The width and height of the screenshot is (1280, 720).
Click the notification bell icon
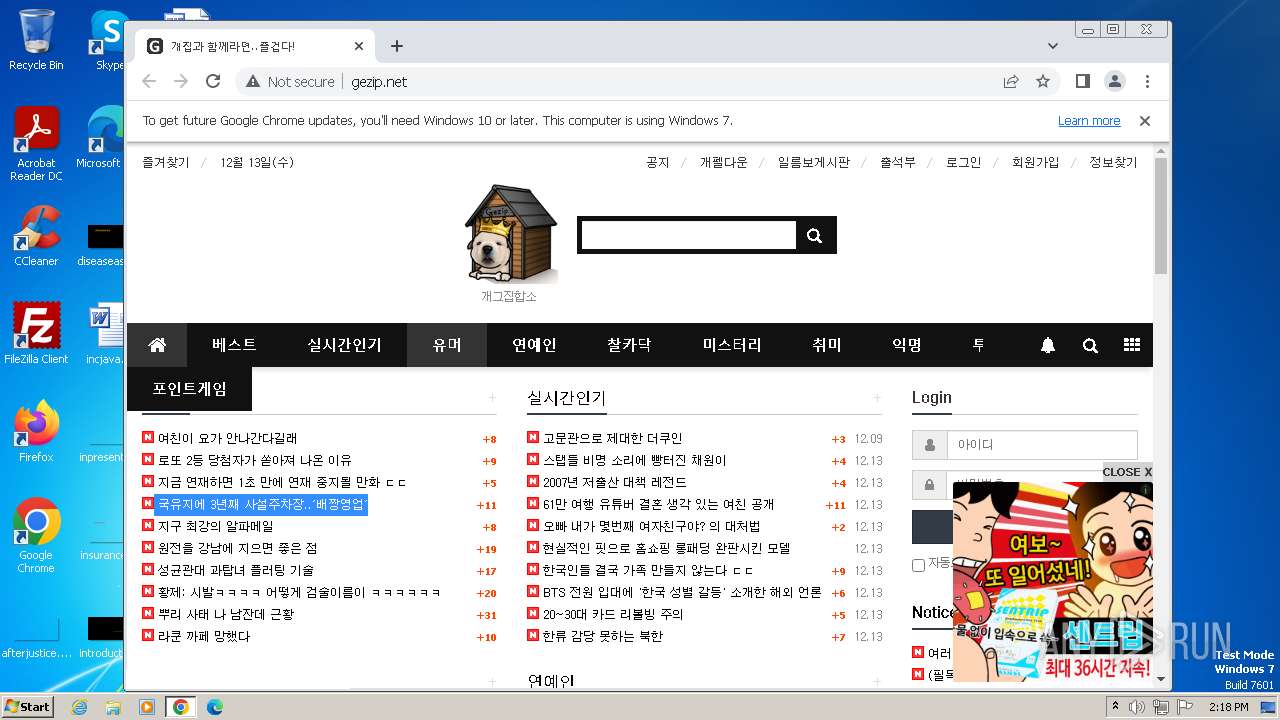(x=1048, y=345)
